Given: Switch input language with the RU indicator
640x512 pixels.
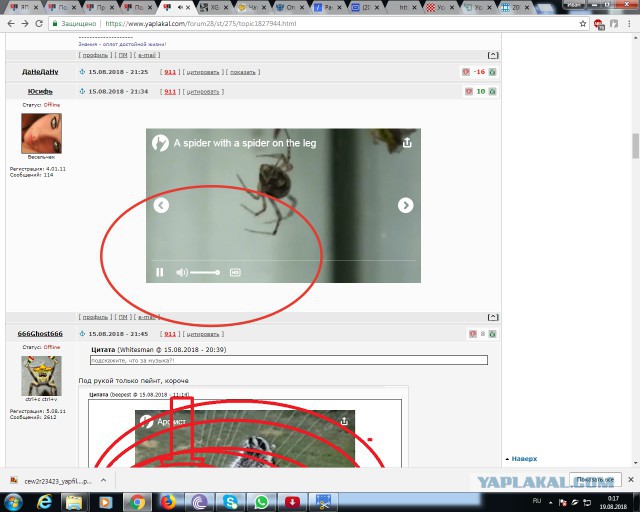Looking at the screenshot, I should 537,501.
